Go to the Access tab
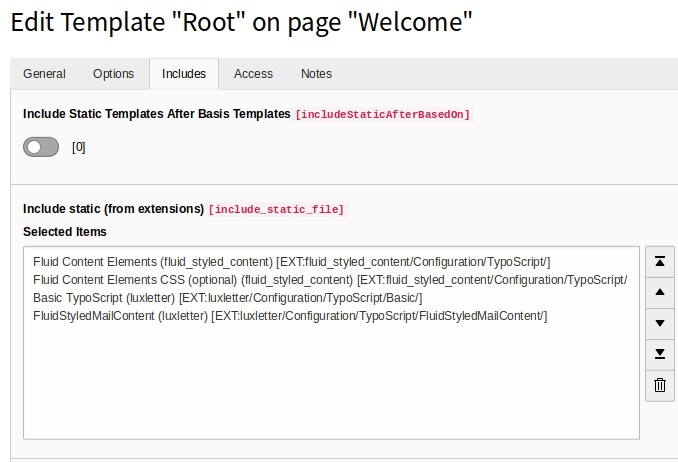The width and height of the screenshot is (678, 462). pyautogui.click(x=253, y=74)
